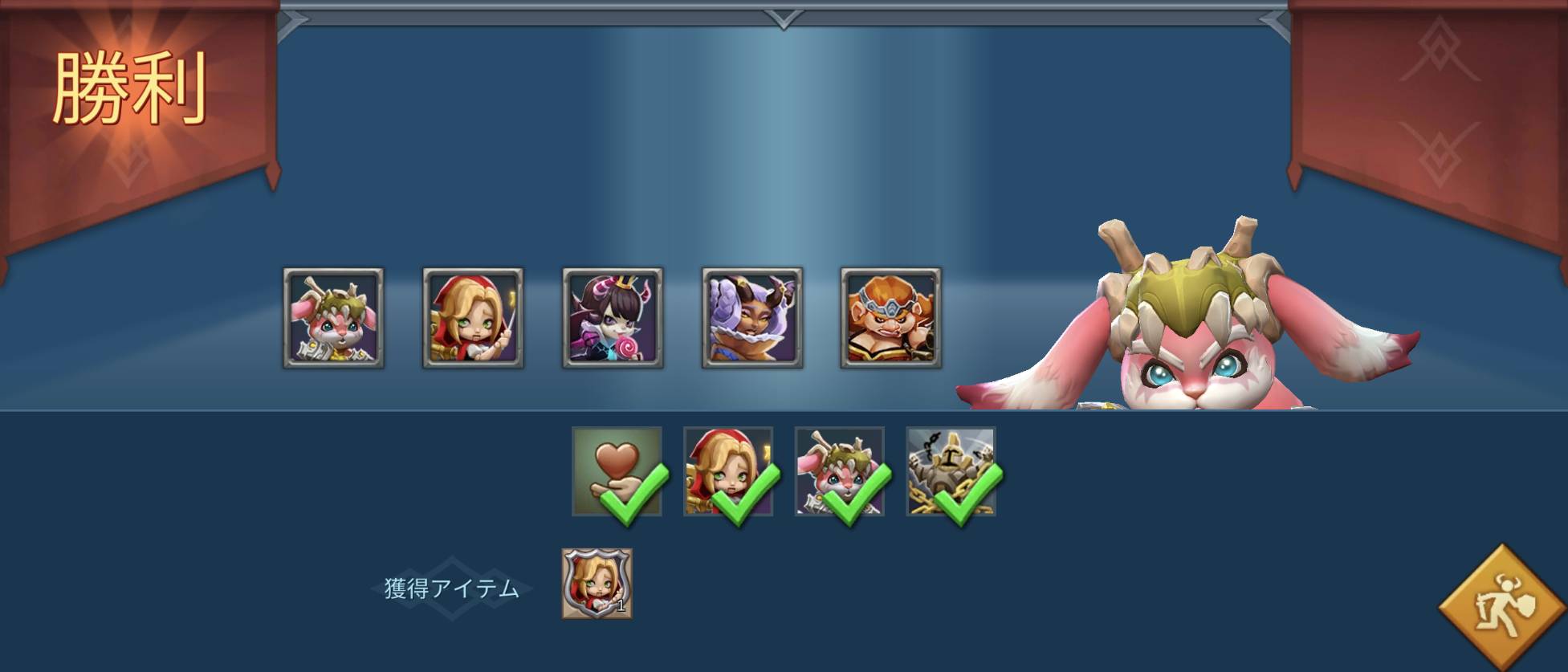1568x672 pixels.
Task: Click the checked red hood objective
Action: click(728, 471)
